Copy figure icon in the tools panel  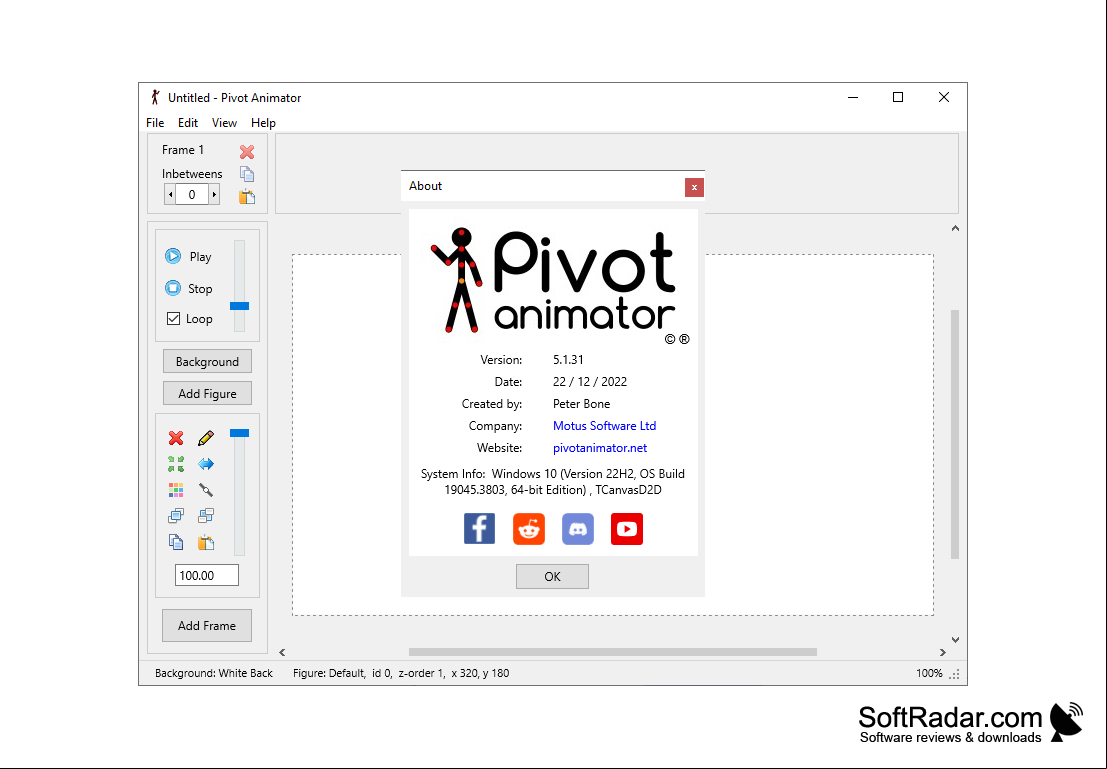click(176, 542)
